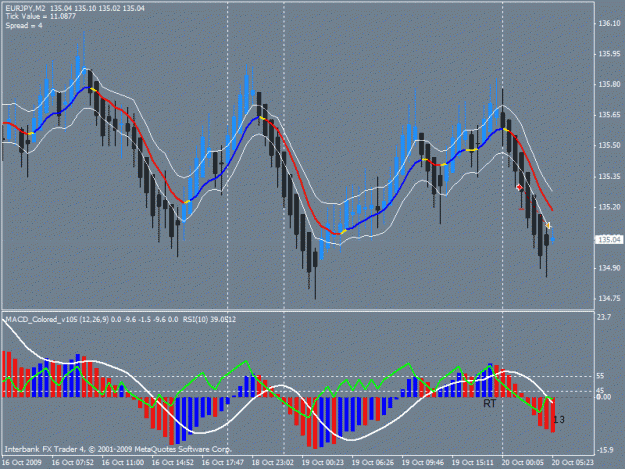Click the '19 Oct 00:23' time axis label
This screenshot has height=469, width=625.
(x=322, y=462)
